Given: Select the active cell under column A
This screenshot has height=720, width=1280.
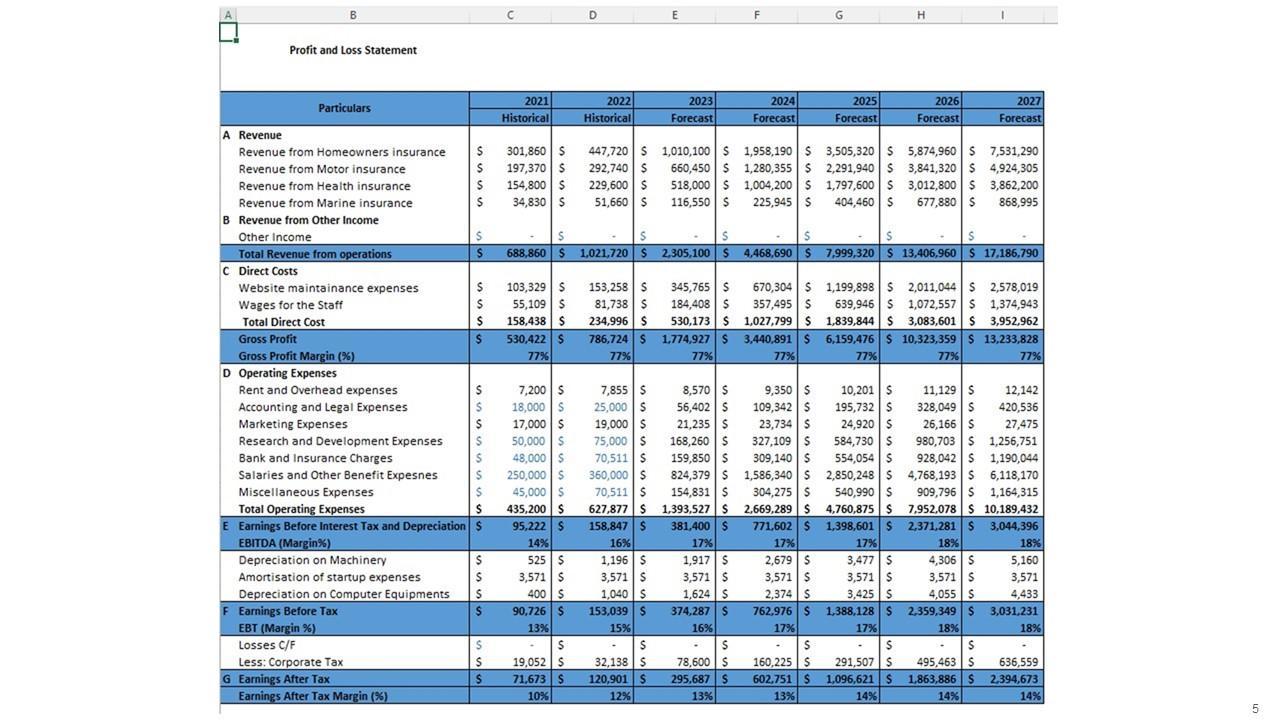Looking at the screenshot, I should 228,32.
